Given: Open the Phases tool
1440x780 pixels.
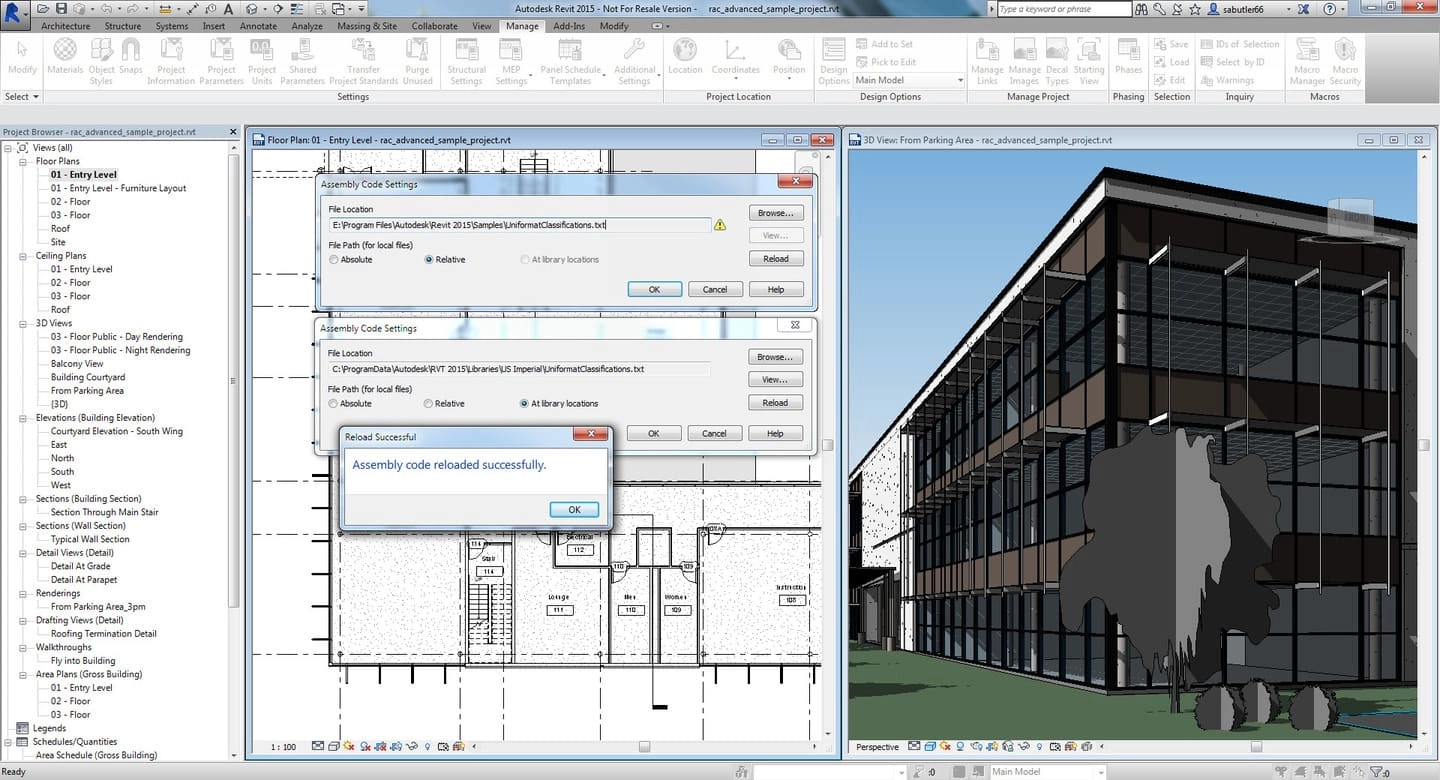Looking at the screenshot, I should (1128, 57).
